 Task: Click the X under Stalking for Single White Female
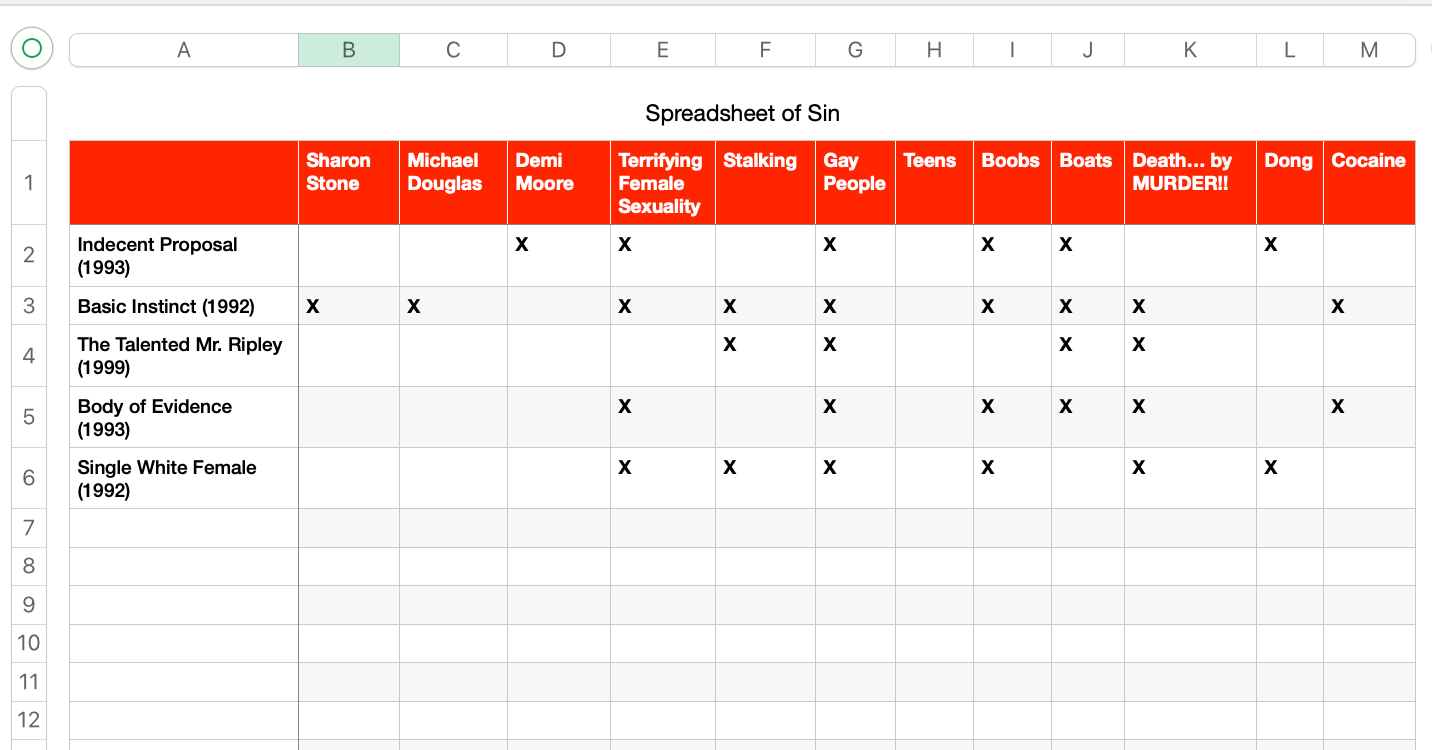point(730,467)
